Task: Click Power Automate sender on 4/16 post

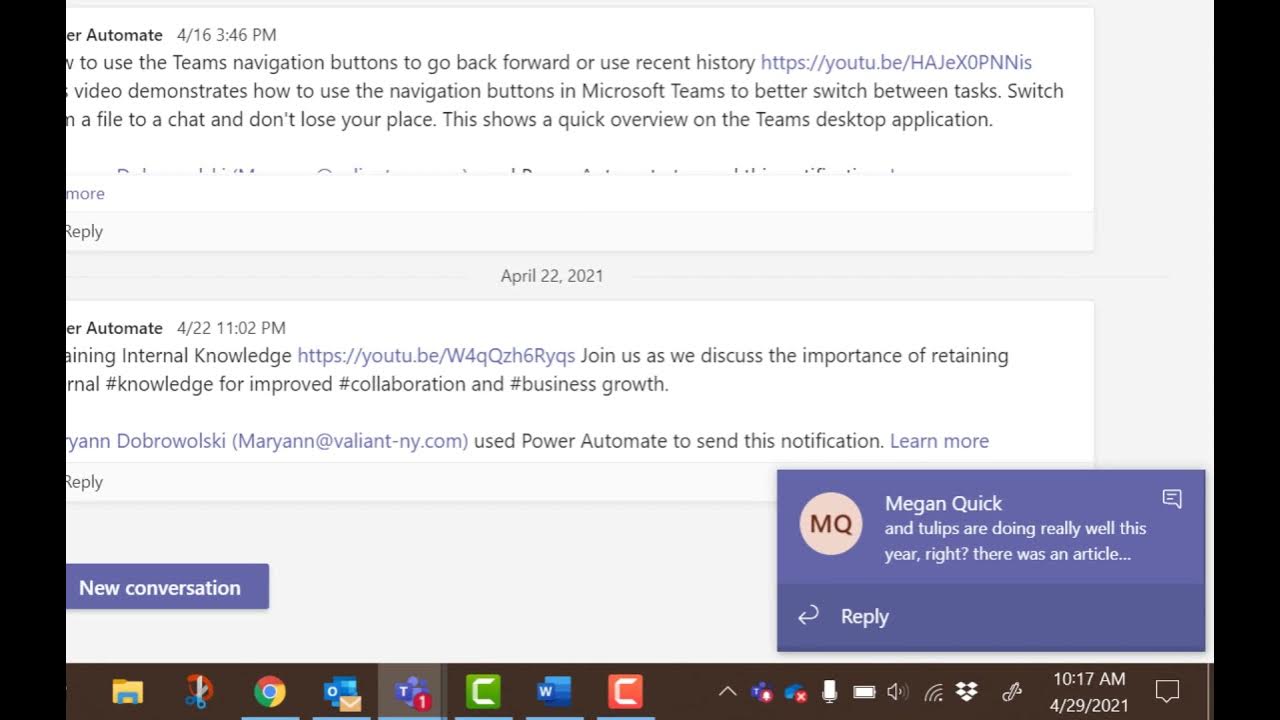Action: [114, 35]
